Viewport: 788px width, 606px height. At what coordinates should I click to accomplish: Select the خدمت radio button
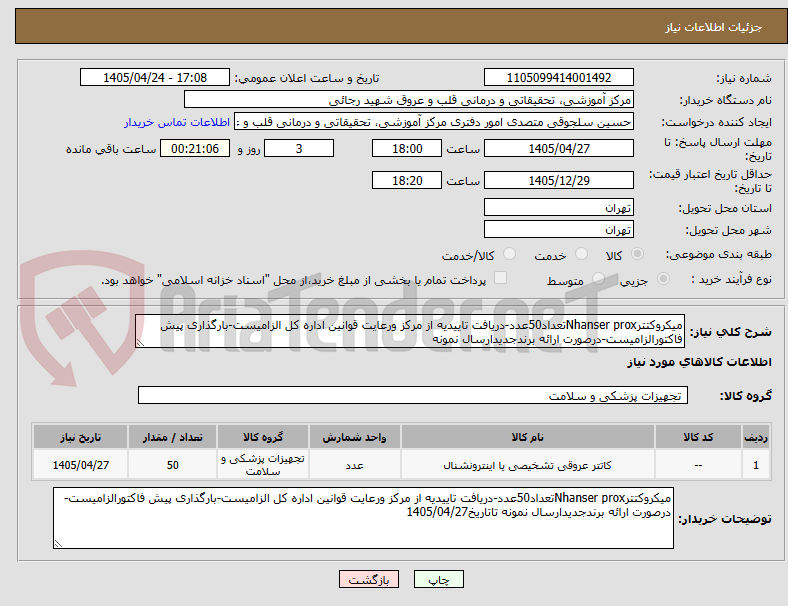tap(581, 254)
